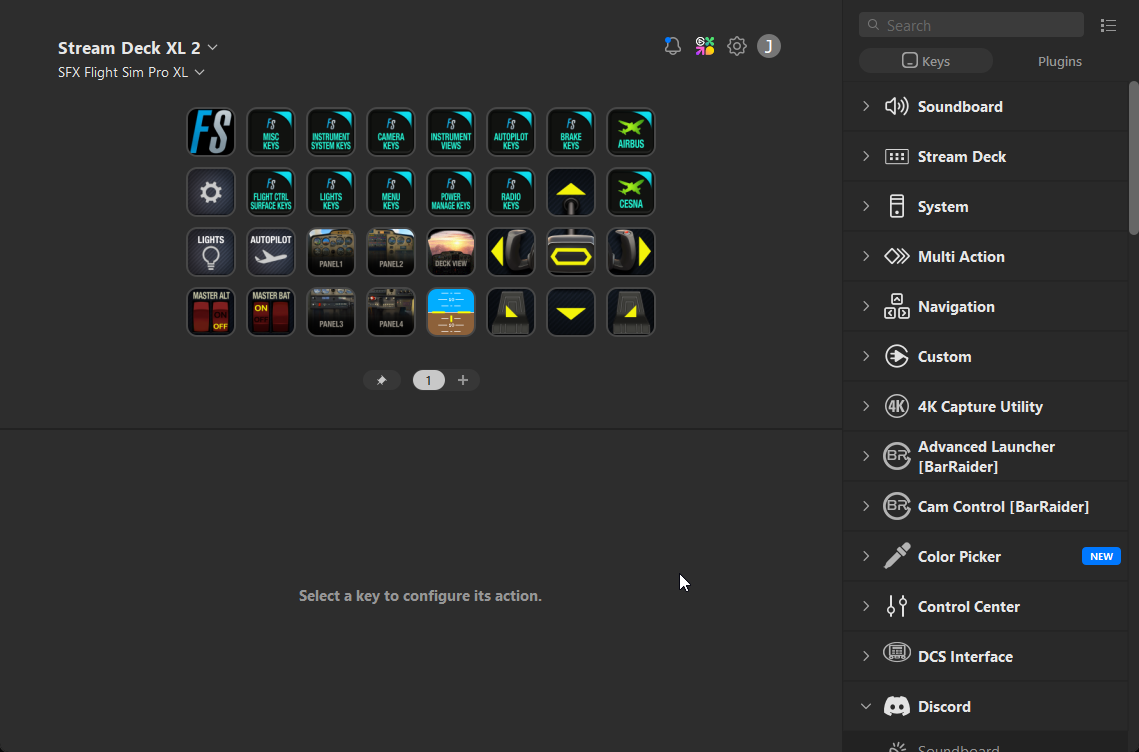Toggle the Master Alt switch key
The width and height of the screenshot is (1139, 752).
click(211, 312)
